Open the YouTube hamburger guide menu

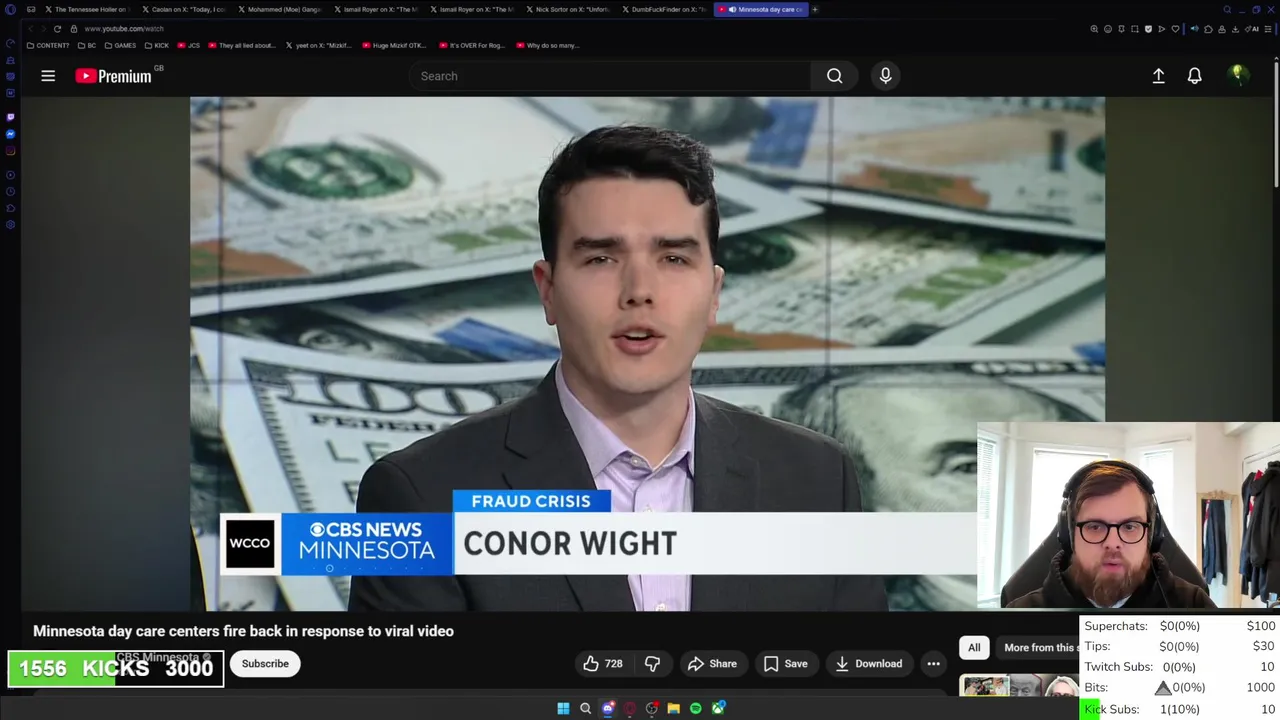(x=48, y=76)
